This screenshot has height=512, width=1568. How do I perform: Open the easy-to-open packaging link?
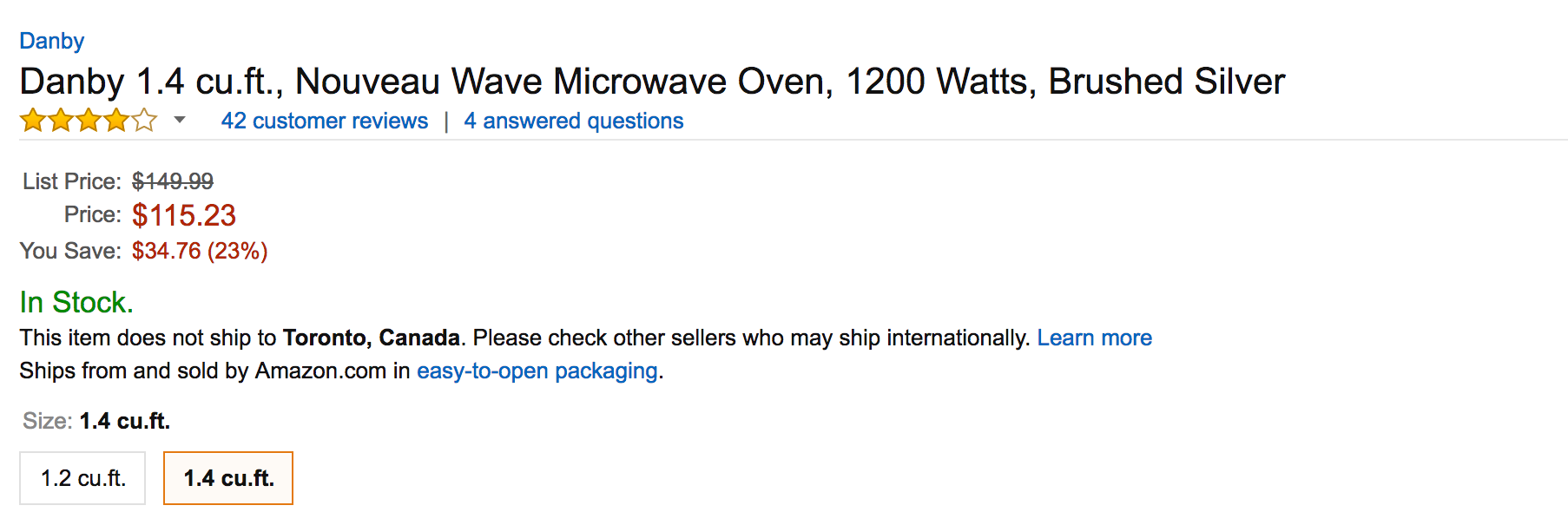537,371
